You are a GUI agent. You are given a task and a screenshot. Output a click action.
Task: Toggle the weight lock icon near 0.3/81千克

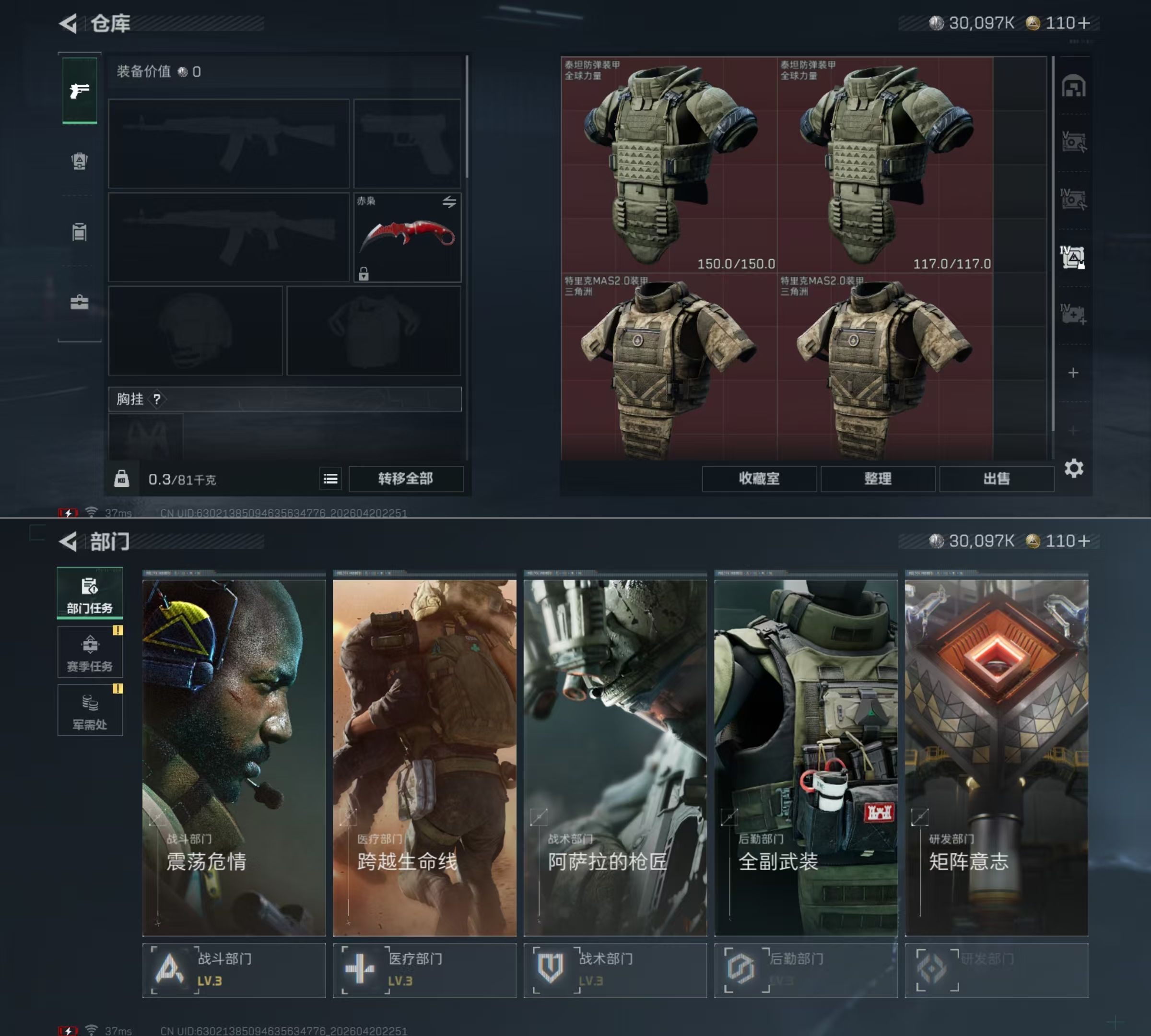point(121,479)
